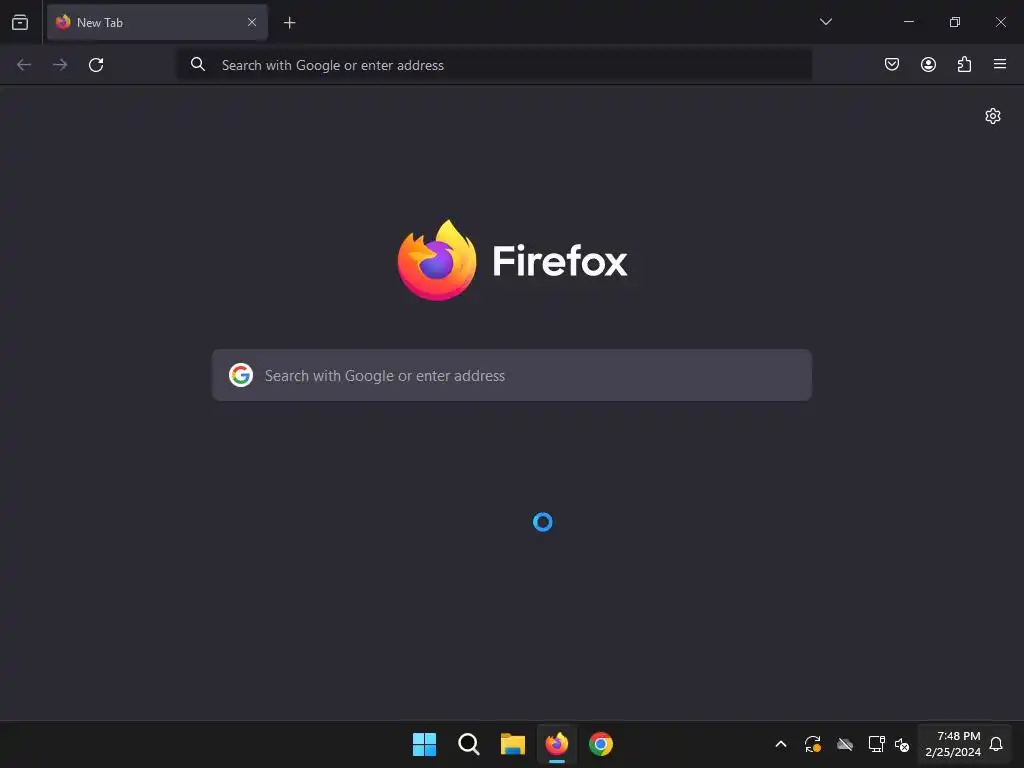Minimize the Firefox window
The height and width of the screenshot is (768, 1024).
[x=908, y=22]
